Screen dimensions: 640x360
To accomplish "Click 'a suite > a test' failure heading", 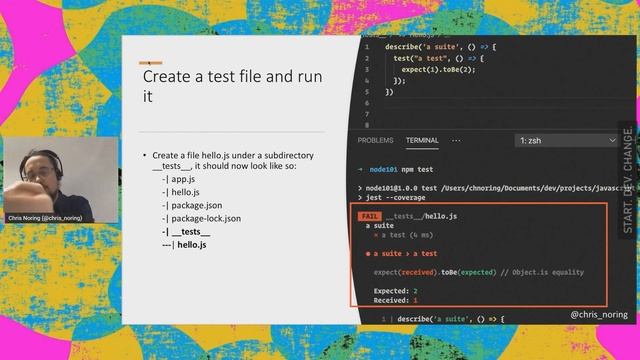I will [x=401, y=253].
